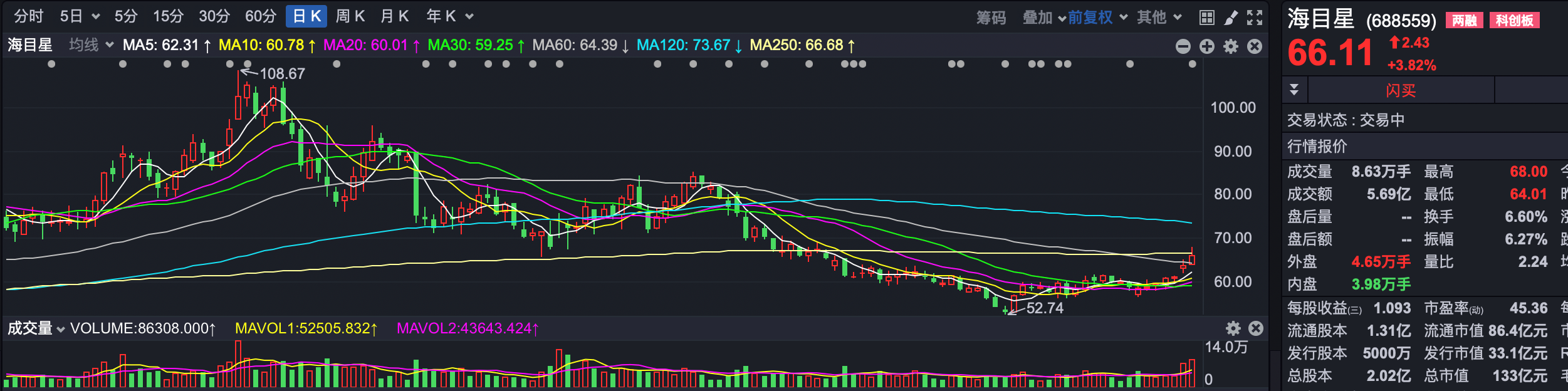Enter fullscreen chart mode
Image resolution: width=1568 pixels, height=391 pixels.
coord(1254,18)
